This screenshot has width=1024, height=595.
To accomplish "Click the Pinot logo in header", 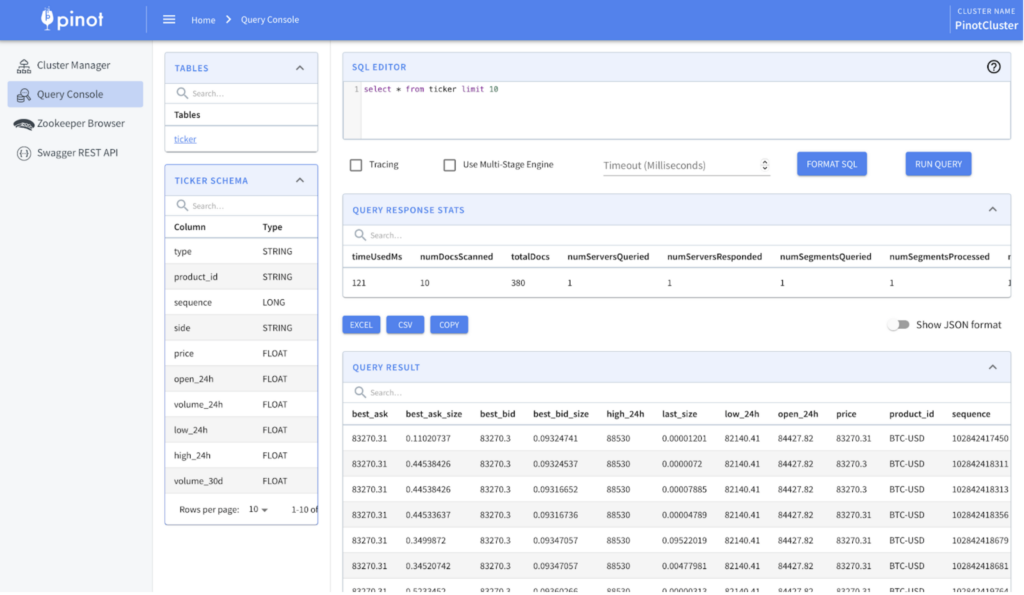I will coord(71,19).
